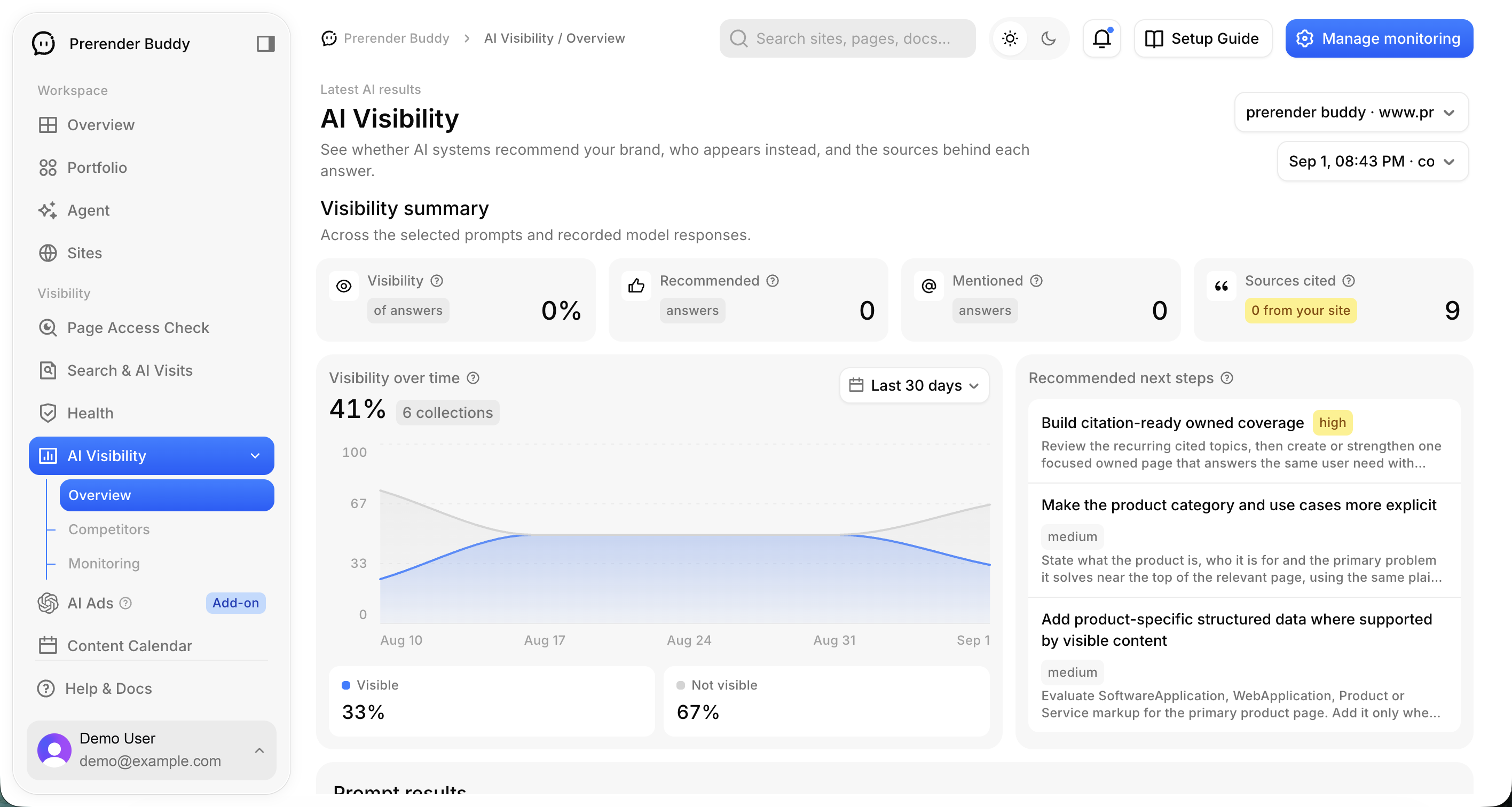The width and height of the screenshot is (1512, 807).
Task: Open the Page Access Check icon
Action: click(x=48, y=328)
